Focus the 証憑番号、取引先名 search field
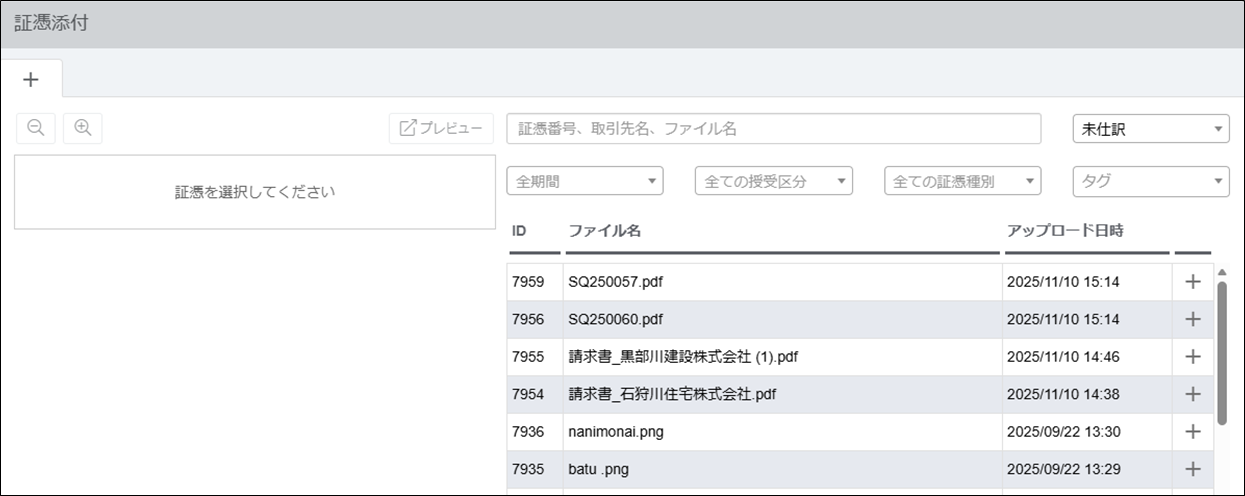 point(773,129)
